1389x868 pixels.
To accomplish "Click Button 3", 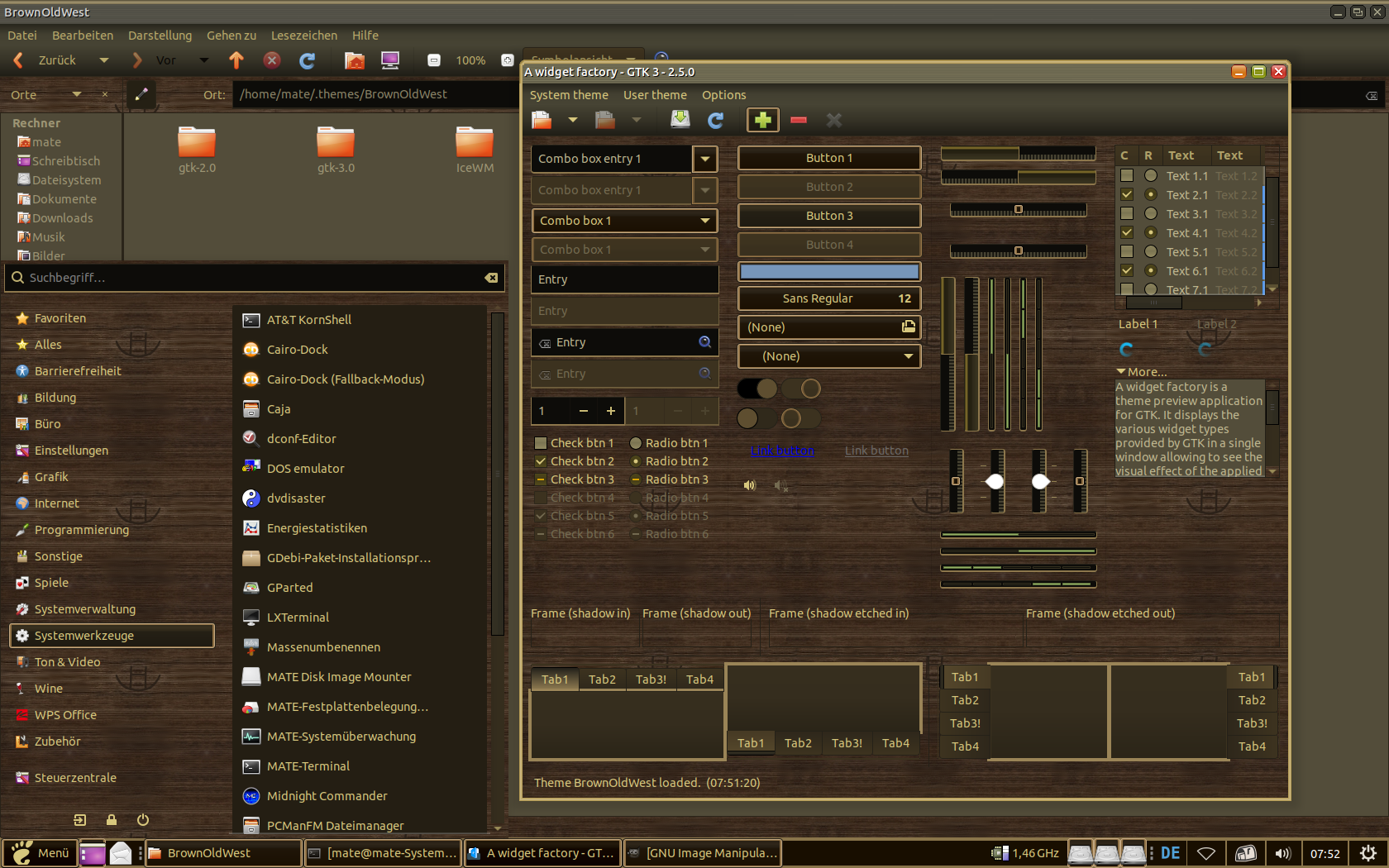I will pos(829,216).
